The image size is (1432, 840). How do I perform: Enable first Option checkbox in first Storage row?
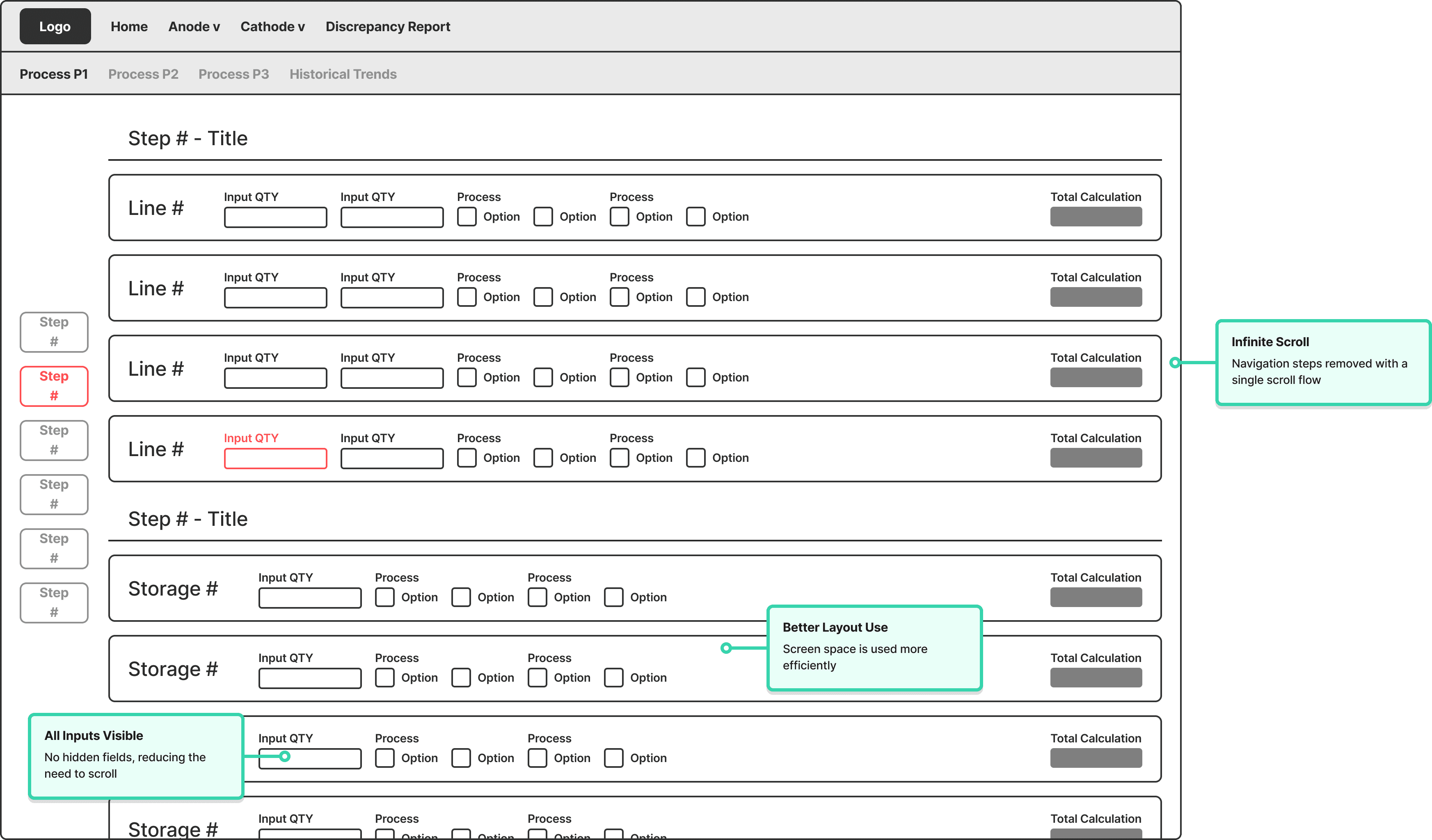(x=385, y=597)
